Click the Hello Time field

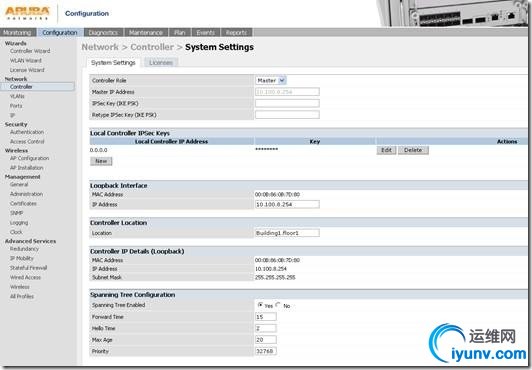(x=266, y=328)
